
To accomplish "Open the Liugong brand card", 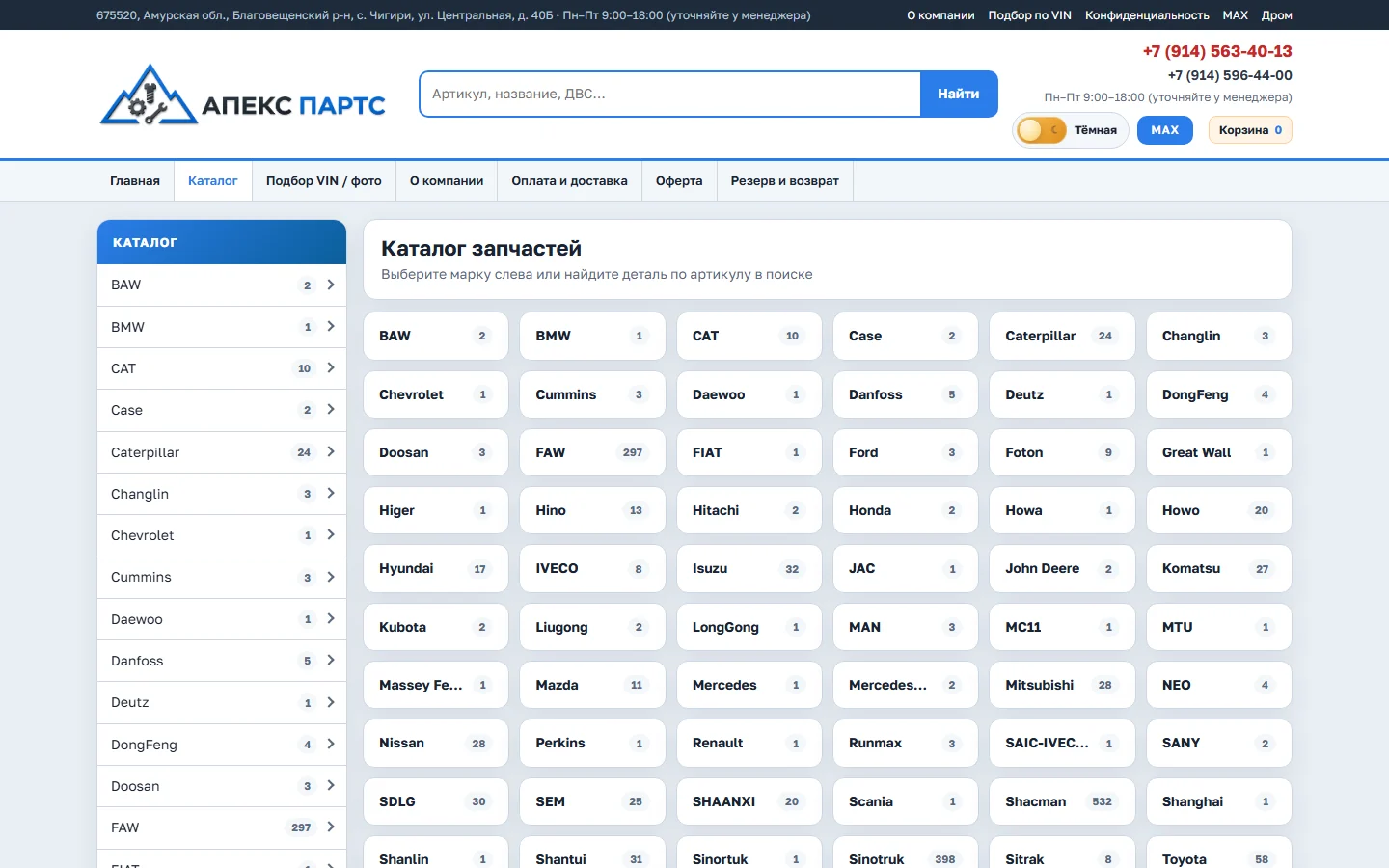I will coord(592,627).
